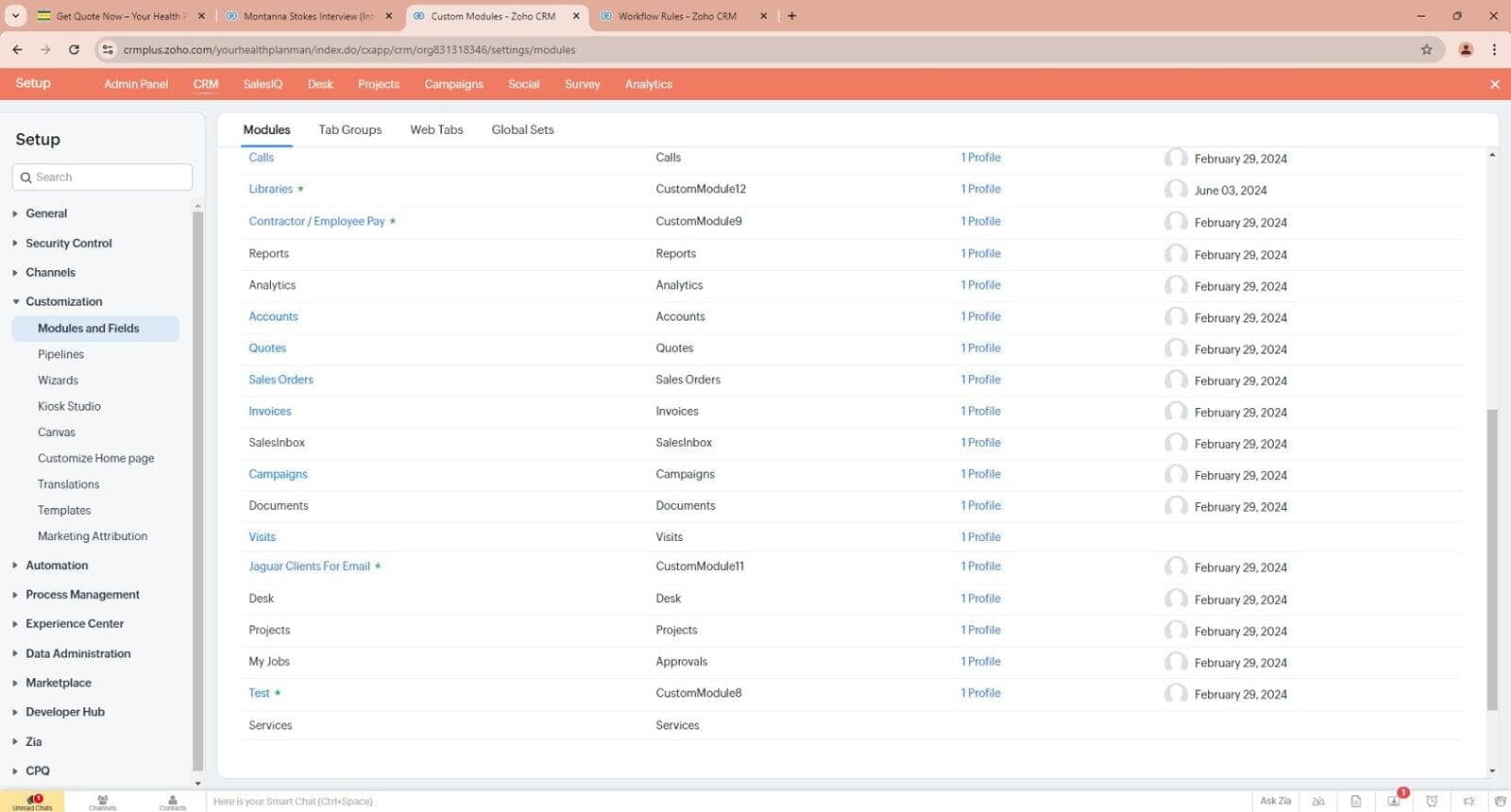Open the megaphone announcements icon
This screenshot has height=812, width=1511.
pyautogui.click(x=1469, y=801)
